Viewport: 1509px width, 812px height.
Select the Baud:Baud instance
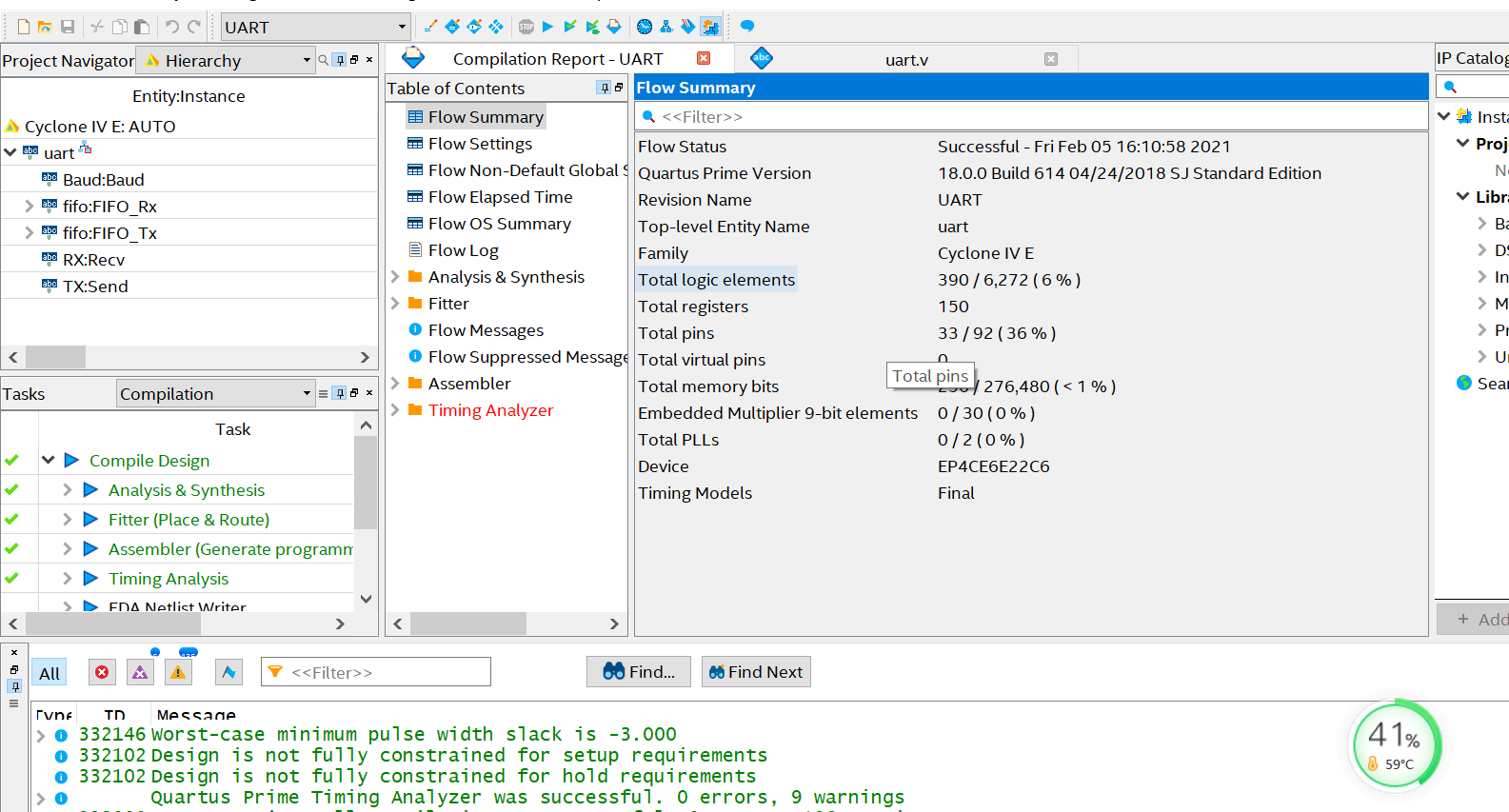tap(103, 180)
